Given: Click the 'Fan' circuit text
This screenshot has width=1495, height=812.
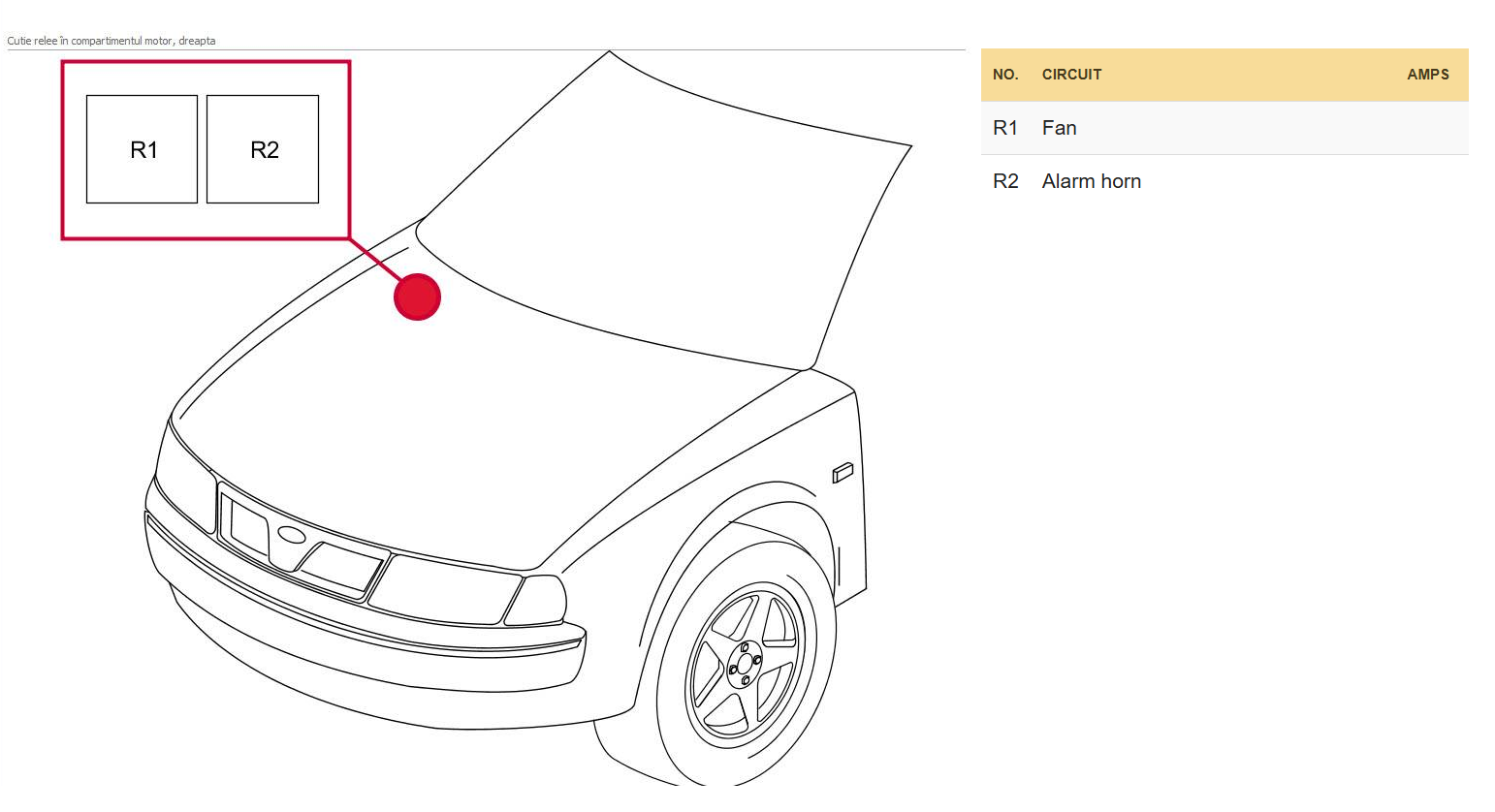Looking at the screenshot, I should pyautogui.click(x=1059, y=128).
